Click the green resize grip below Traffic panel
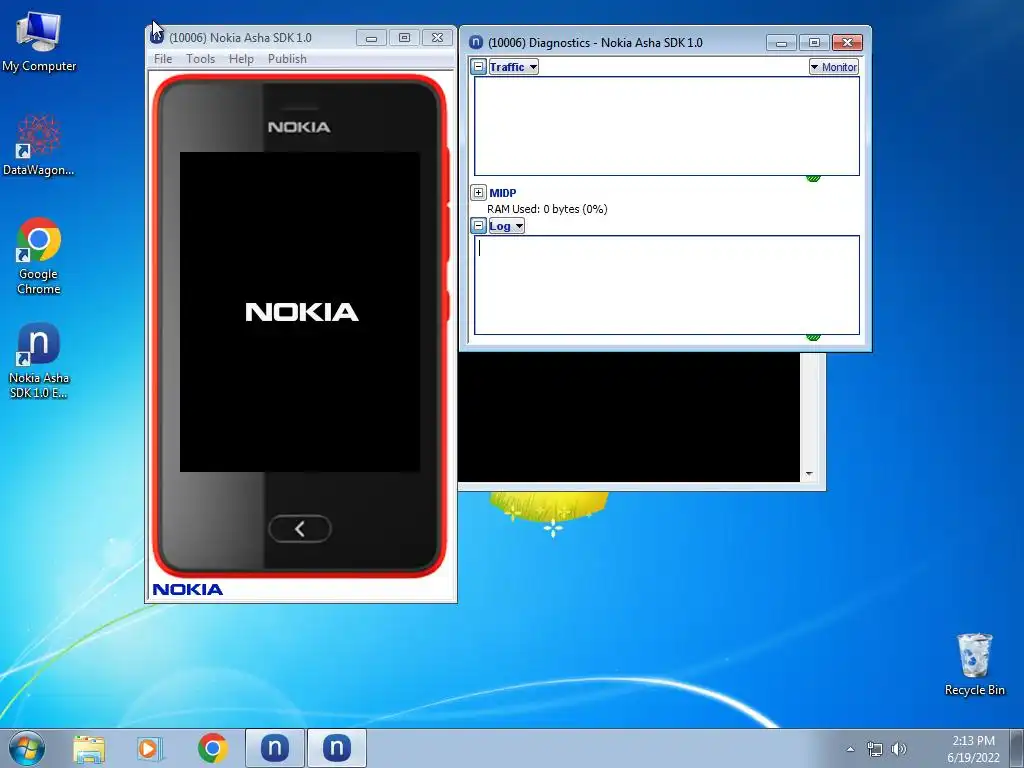Screen dimensions: 1024x768 click(x=813, y=178)
